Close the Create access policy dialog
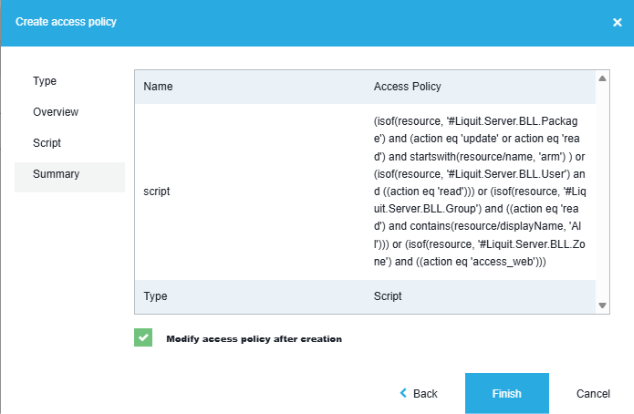634x414 pixels. (616, 22)
